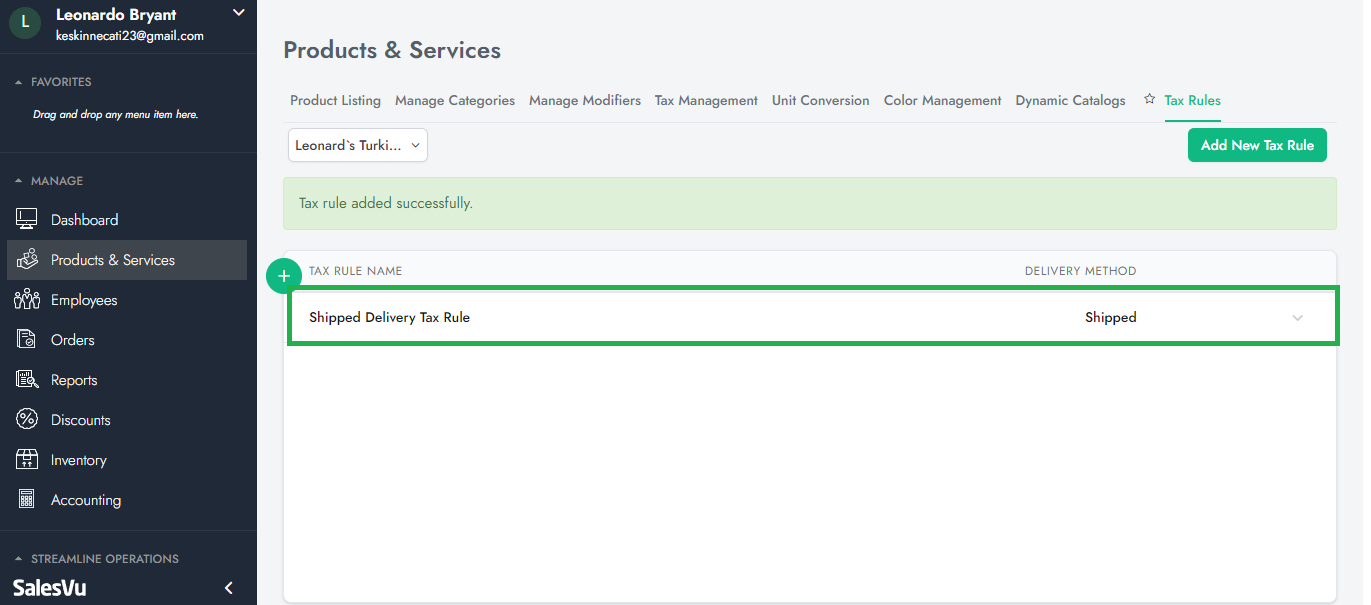Collapse the Favorites sidebar section
Image resolution: width=1371 pixels, height=605 pixels.
point(18,82)
